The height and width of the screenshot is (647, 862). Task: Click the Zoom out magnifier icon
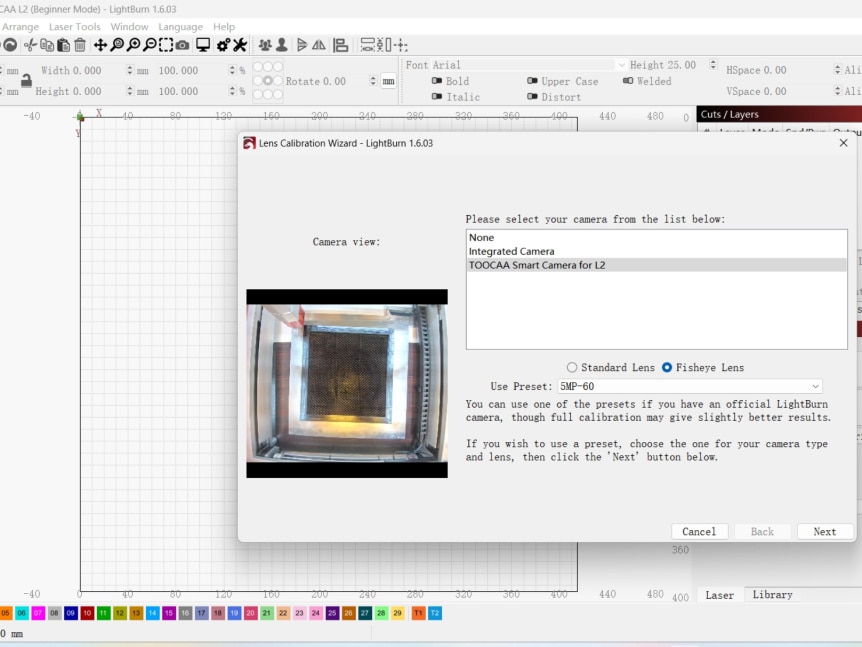(x=150, y=45)
